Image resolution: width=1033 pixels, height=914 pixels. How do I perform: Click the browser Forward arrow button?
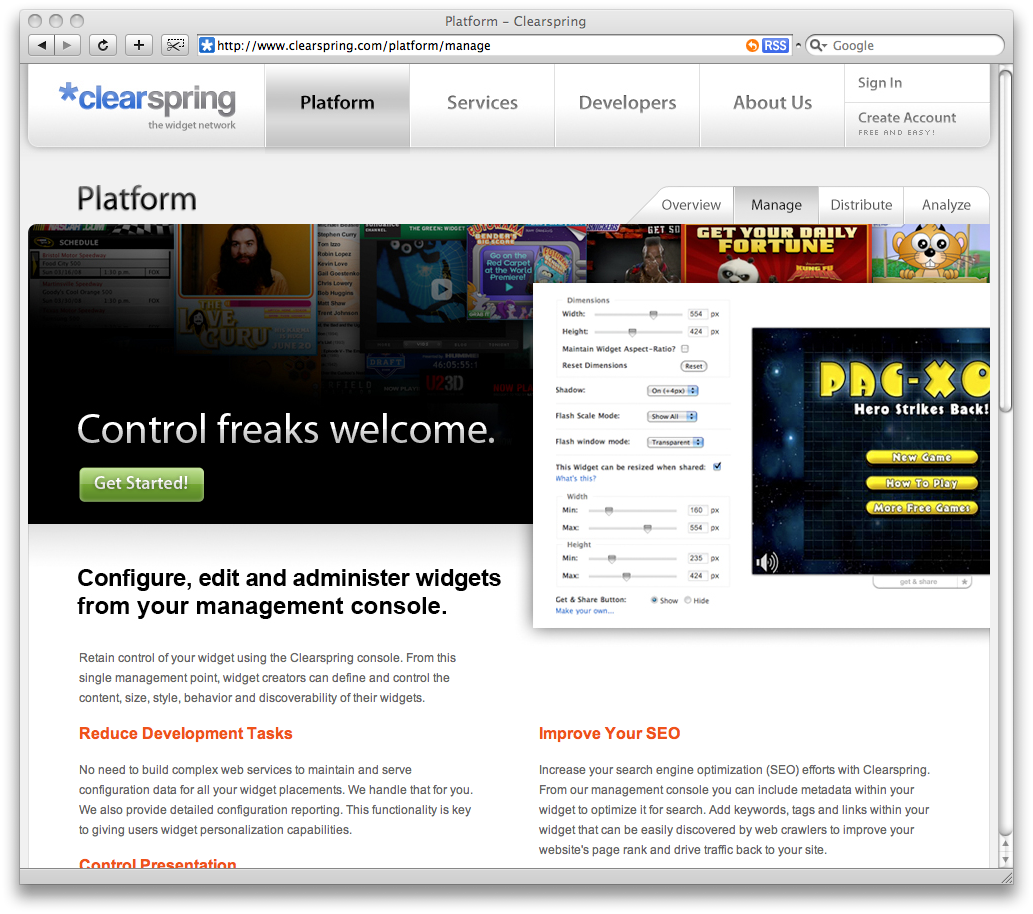(x=67, y=45)
